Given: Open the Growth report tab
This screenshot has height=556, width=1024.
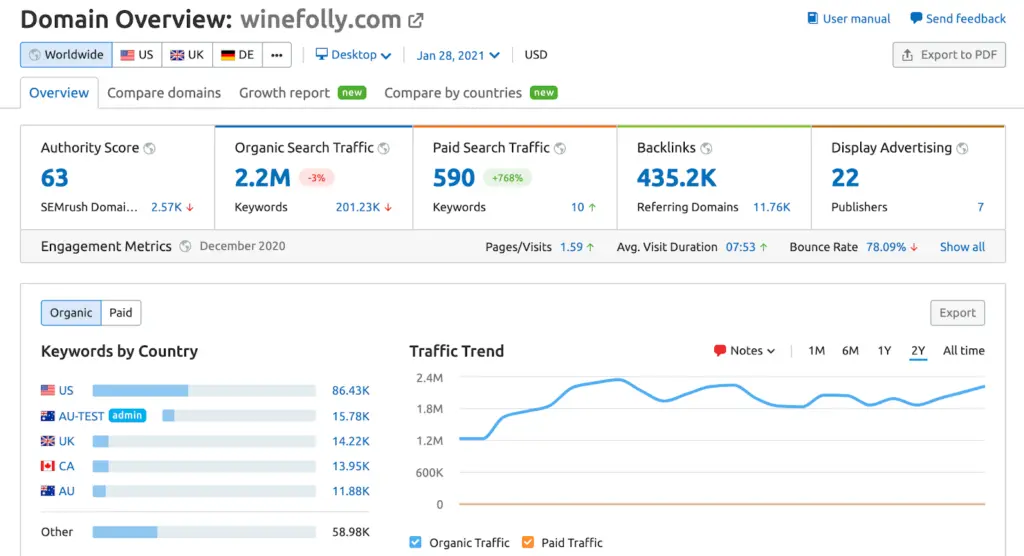Looking at the screenshot, I should [284, 93].
